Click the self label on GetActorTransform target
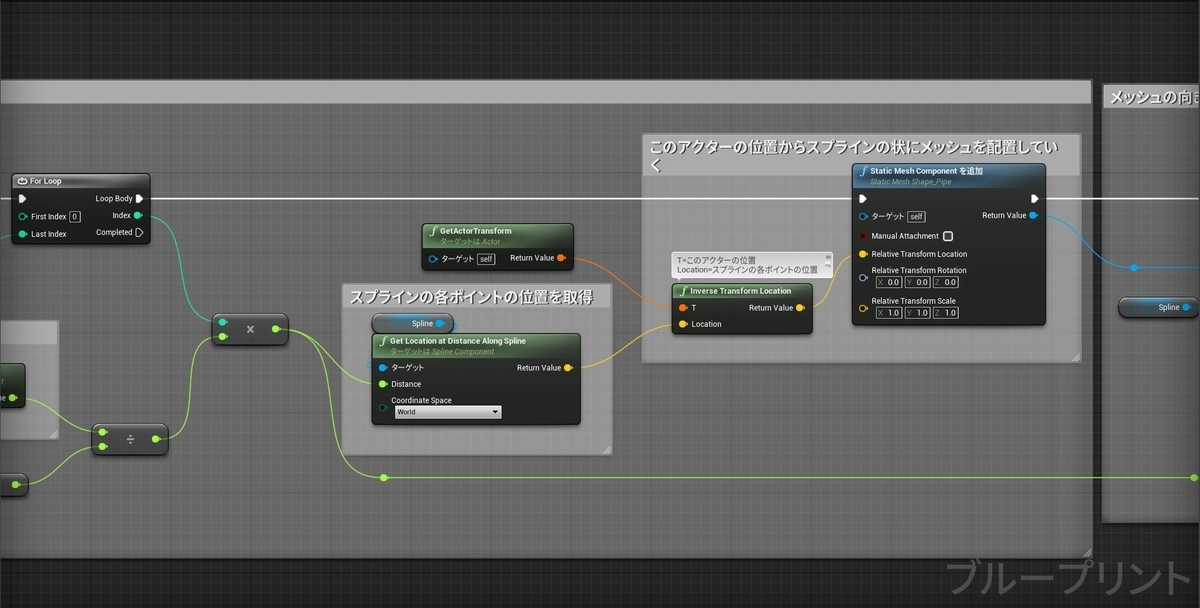This screenshot has width=1200, height=608. 486,259
